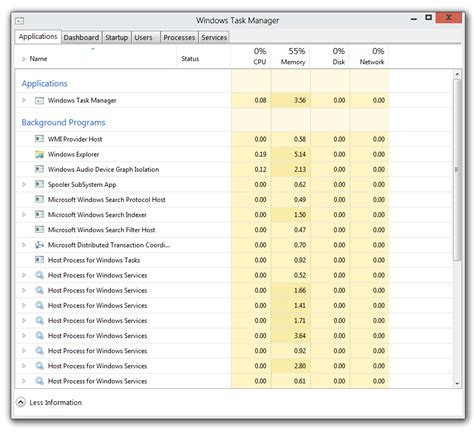
Task: Click the 1.66 memory value
Action: [x=300, y=290]
